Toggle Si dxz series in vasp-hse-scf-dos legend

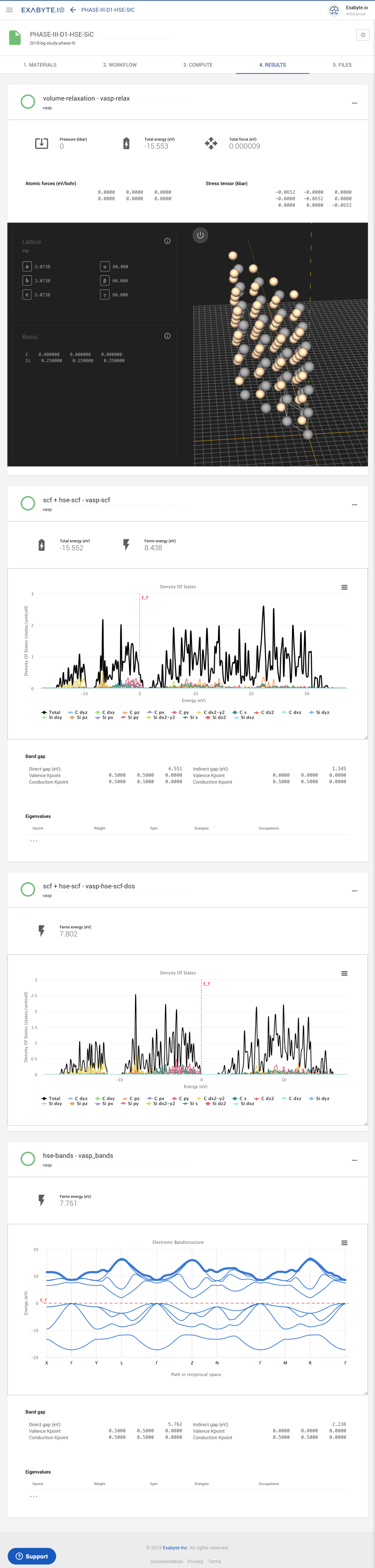[x=244, y=1104]
